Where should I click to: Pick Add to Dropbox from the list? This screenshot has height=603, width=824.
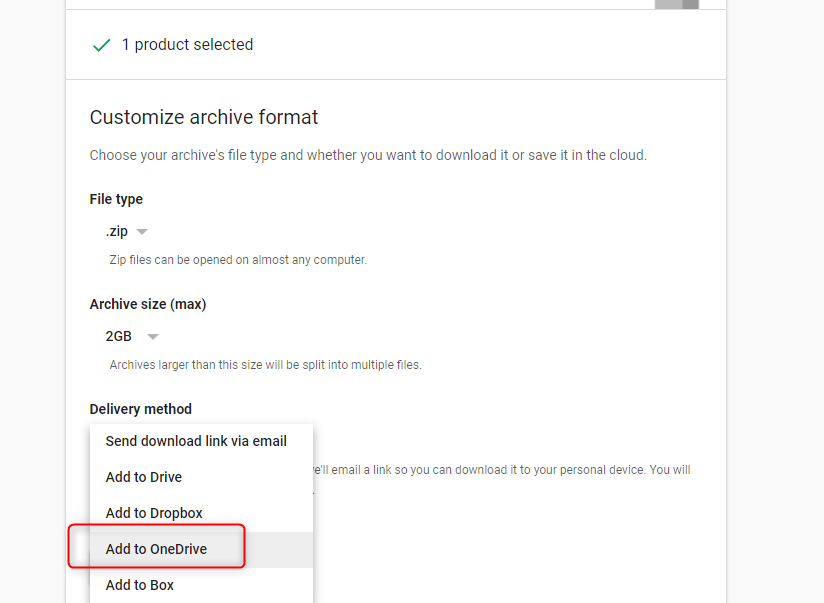(x=154, y=513)
